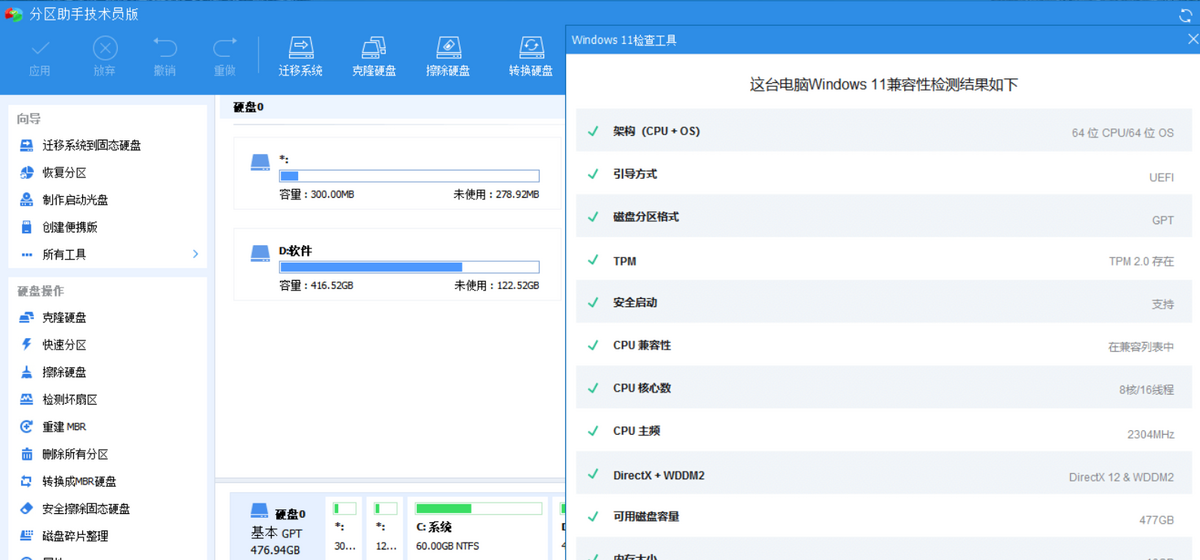The width and height of the screenshot is (1200, 560).
Task: Click the 重做 redo arrow
Action: [x=225, y=47]
